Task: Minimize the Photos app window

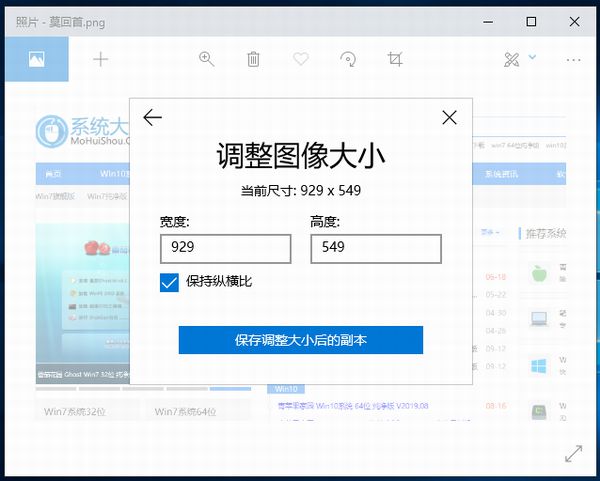Action: (485, 21)
